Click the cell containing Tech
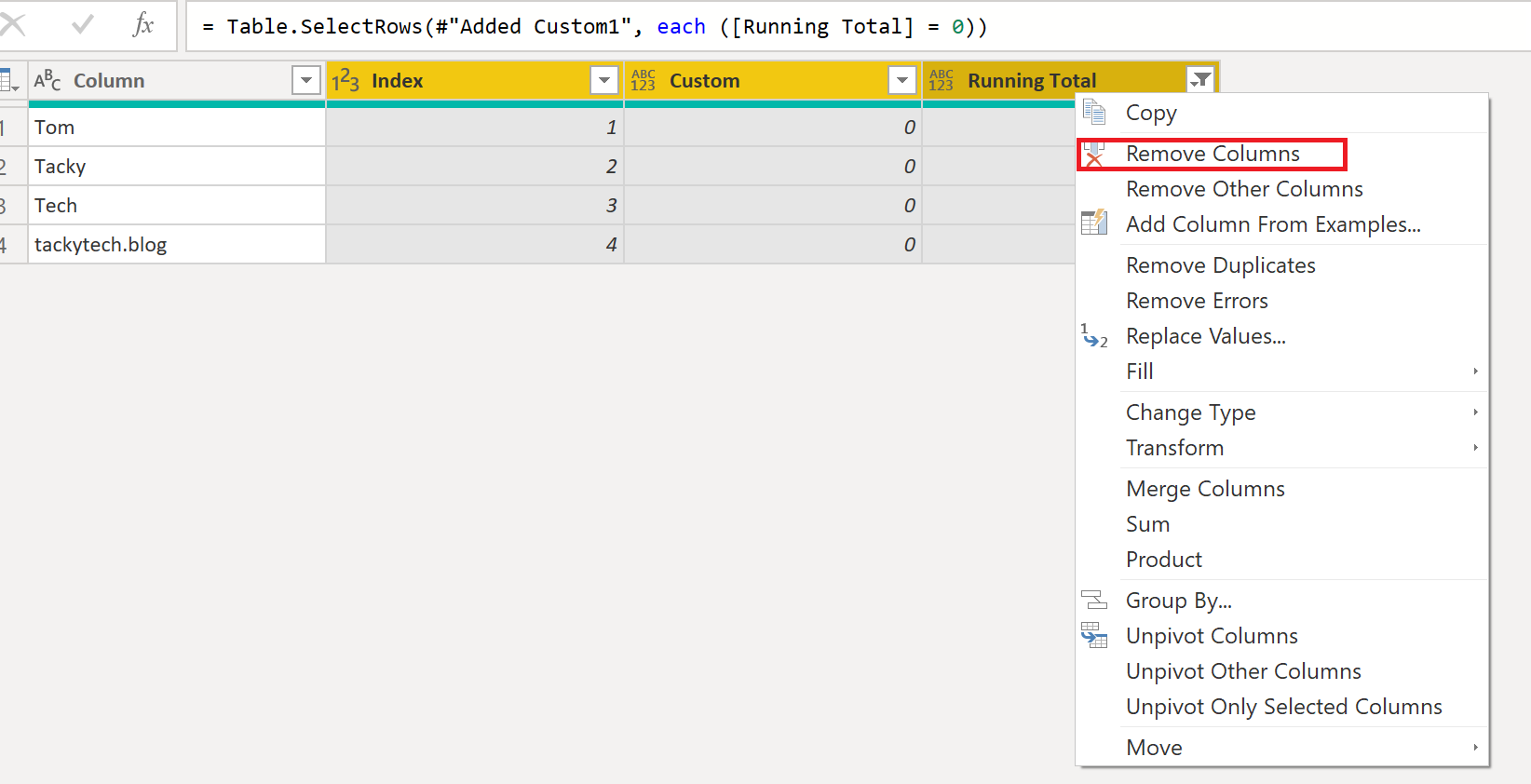 (x=177, y=206)
